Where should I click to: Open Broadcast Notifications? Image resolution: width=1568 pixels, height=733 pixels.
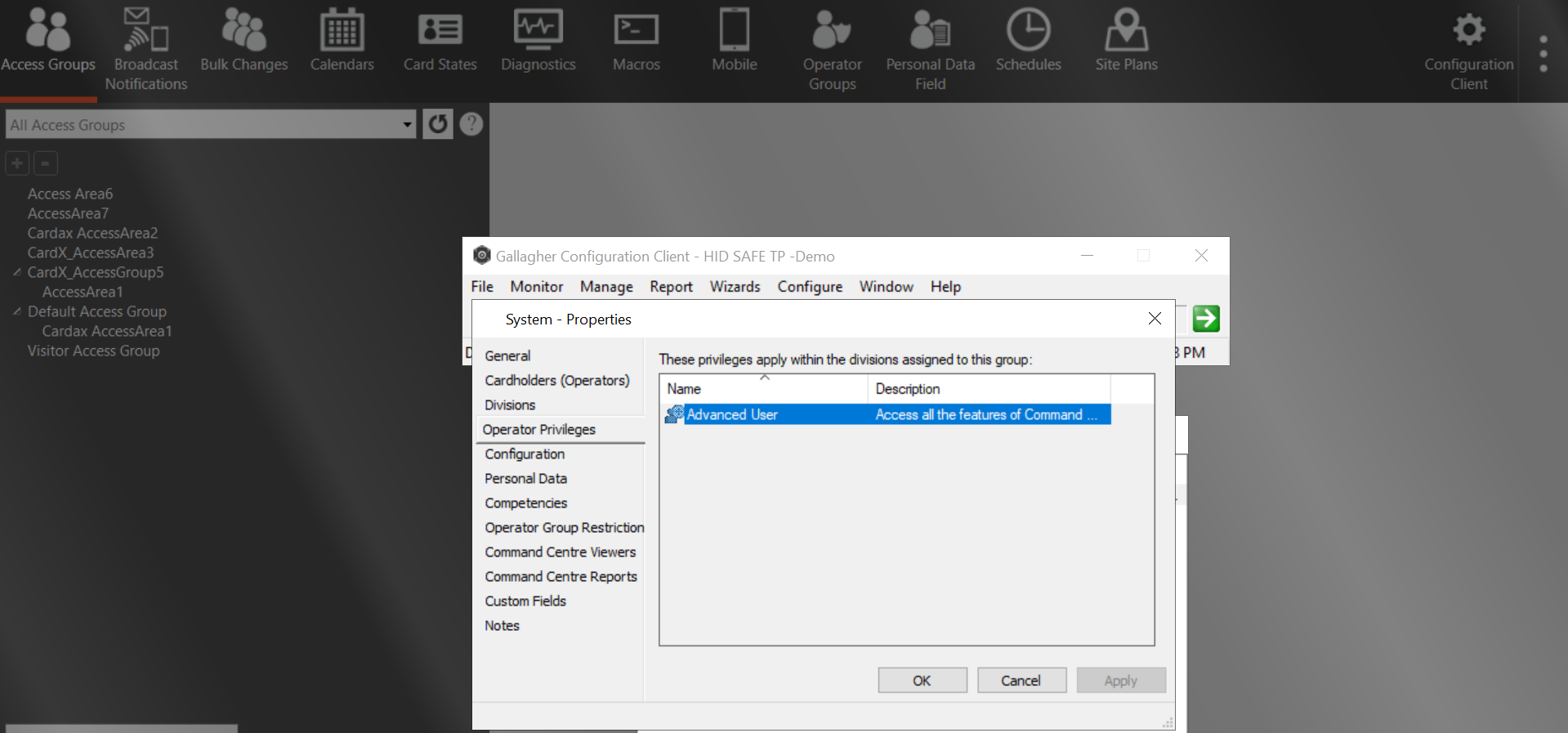click(146, 49)
